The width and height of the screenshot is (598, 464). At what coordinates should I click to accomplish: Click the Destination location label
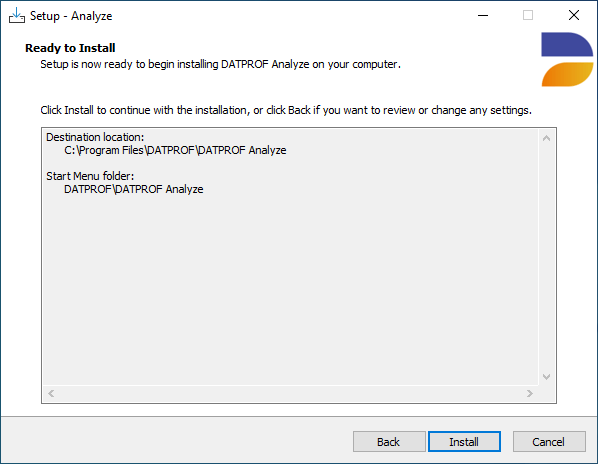pyautogui.click(x=95, y=137)
